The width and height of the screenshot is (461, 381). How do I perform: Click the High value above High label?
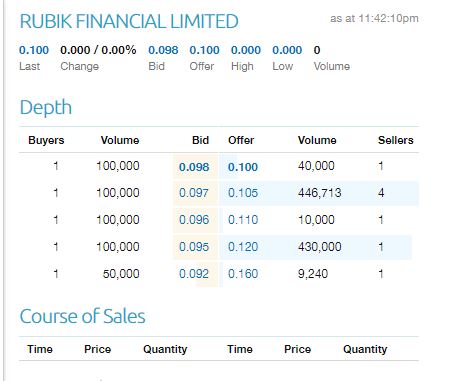coord(246,50)
